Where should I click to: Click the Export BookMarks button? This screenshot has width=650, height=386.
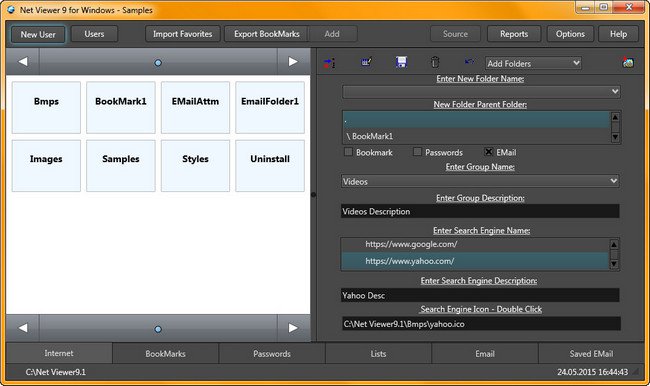coord(267,34)
